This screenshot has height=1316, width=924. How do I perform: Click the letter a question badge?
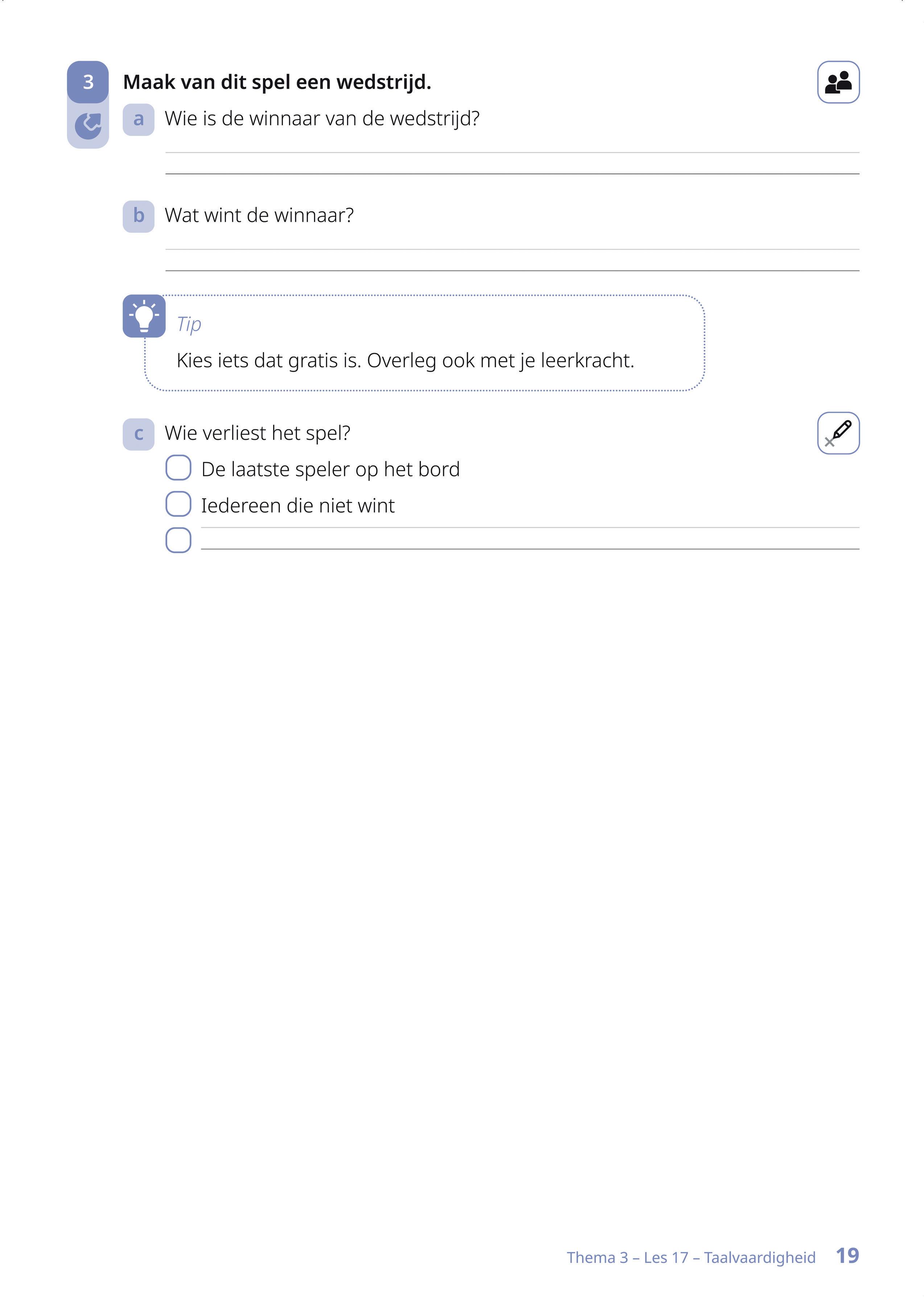139,119
